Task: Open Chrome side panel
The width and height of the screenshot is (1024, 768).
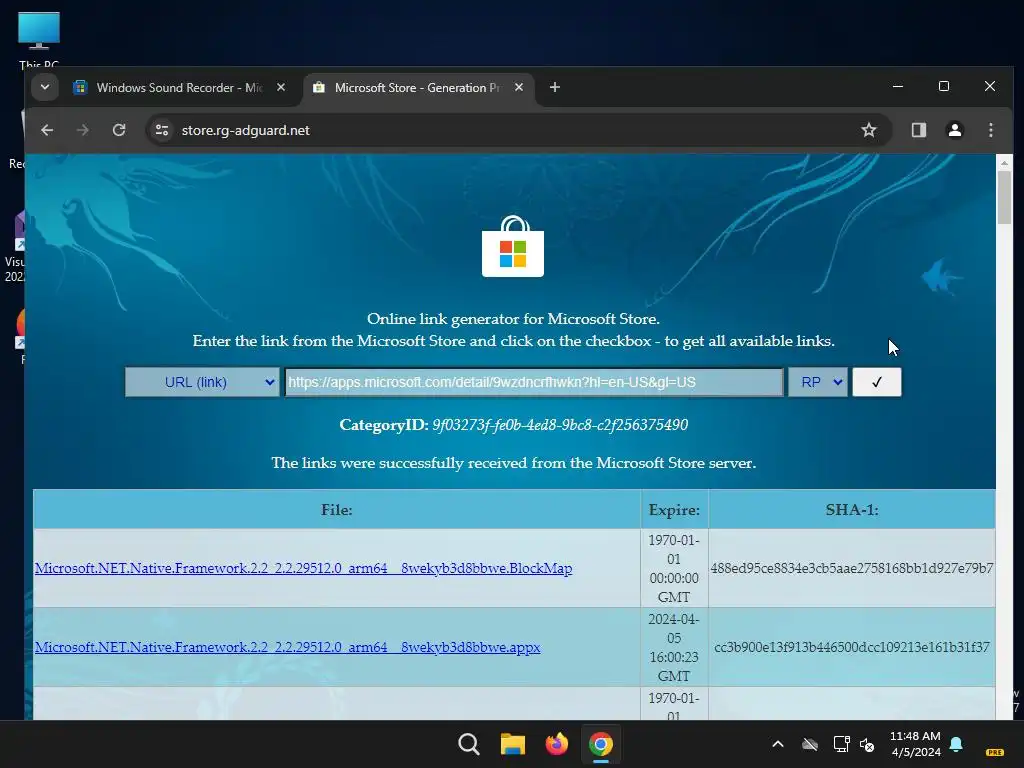Action: point(919,130)
